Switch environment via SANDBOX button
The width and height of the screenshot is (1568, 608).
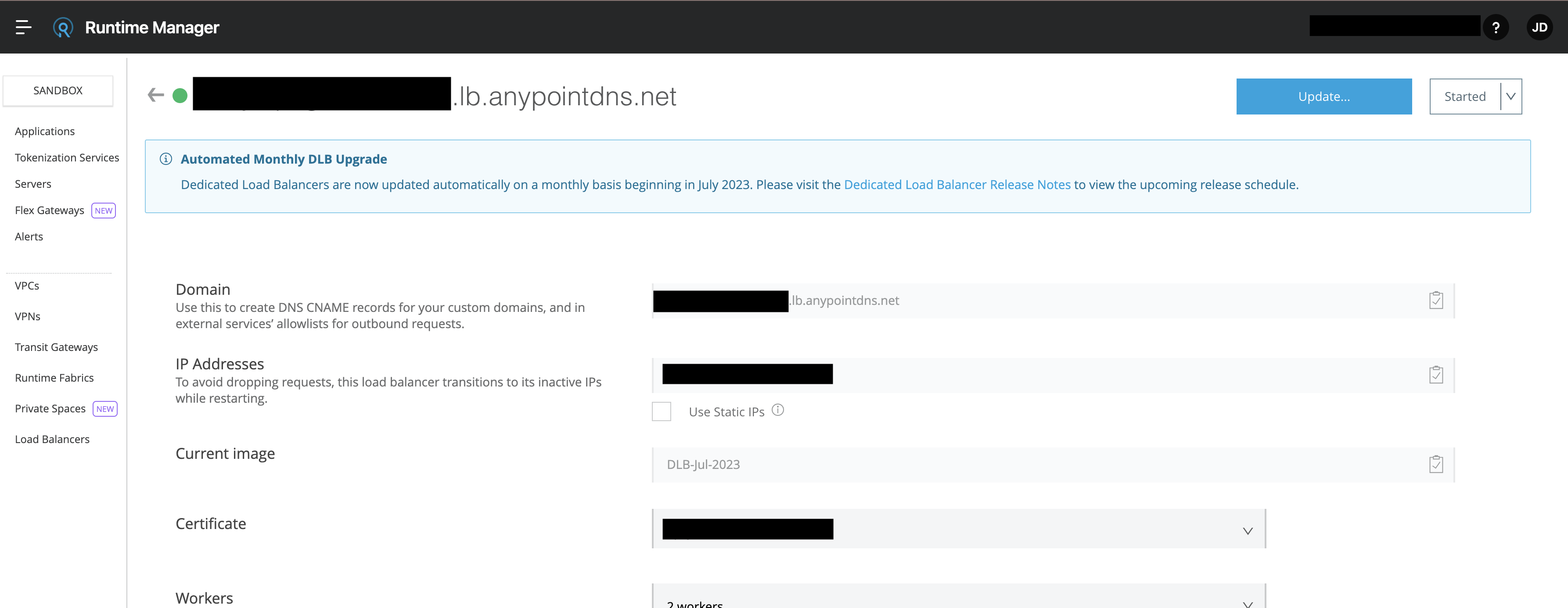pos(58,91)
